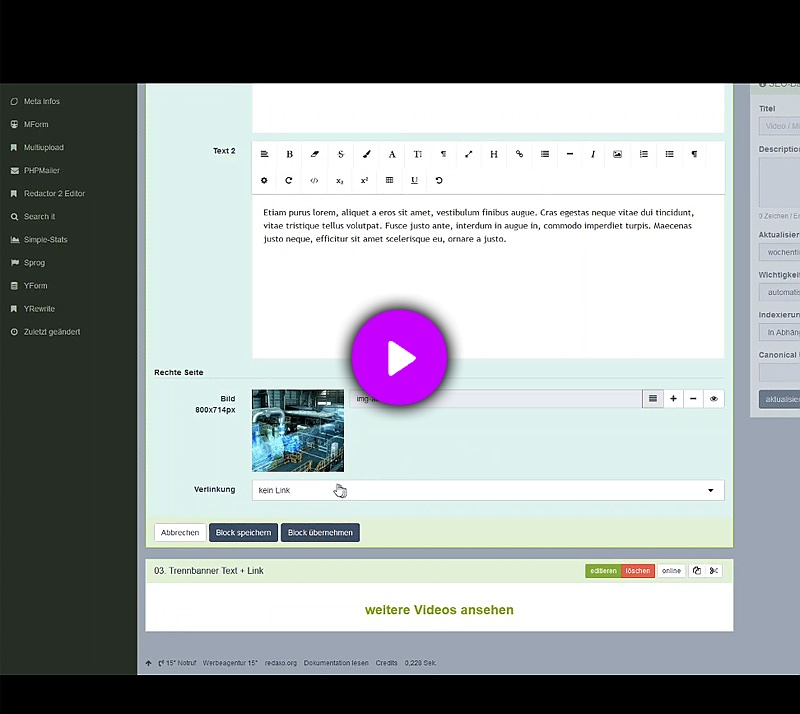Click the italic formatting icon

[x=593, y=155]
